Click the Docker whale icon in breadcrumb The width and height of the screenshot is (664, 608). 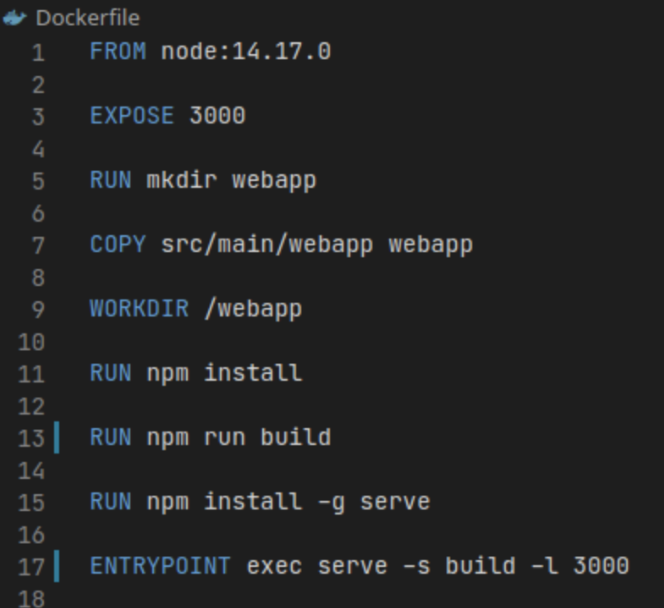click(x=15, y=18)
